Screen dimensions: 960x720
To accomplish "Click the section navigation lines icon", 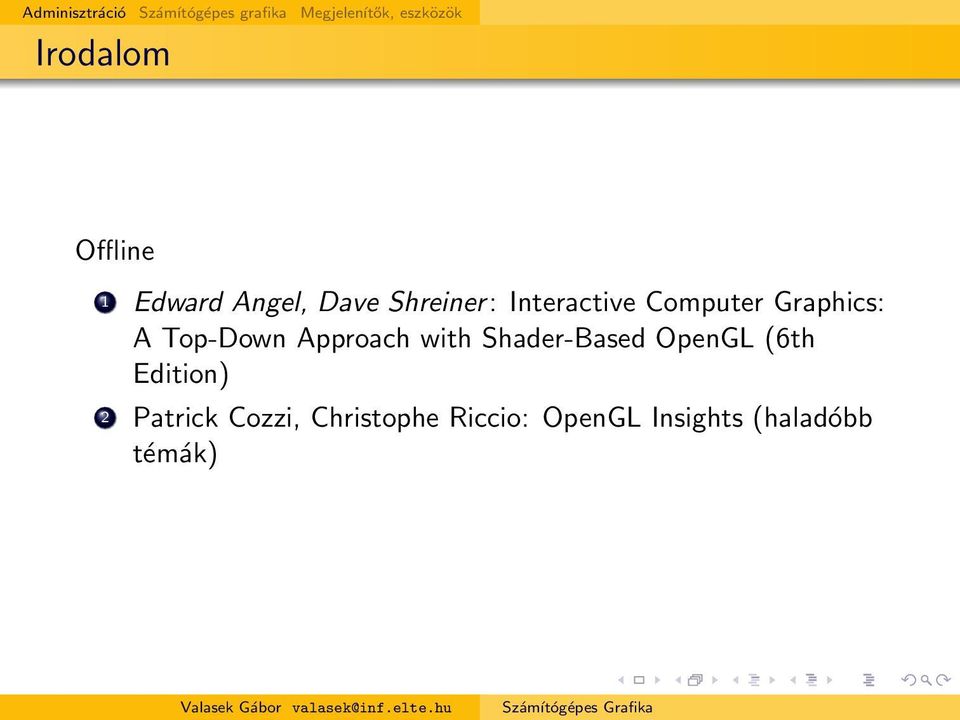I will pyautogui.click(x=812, y=680).
